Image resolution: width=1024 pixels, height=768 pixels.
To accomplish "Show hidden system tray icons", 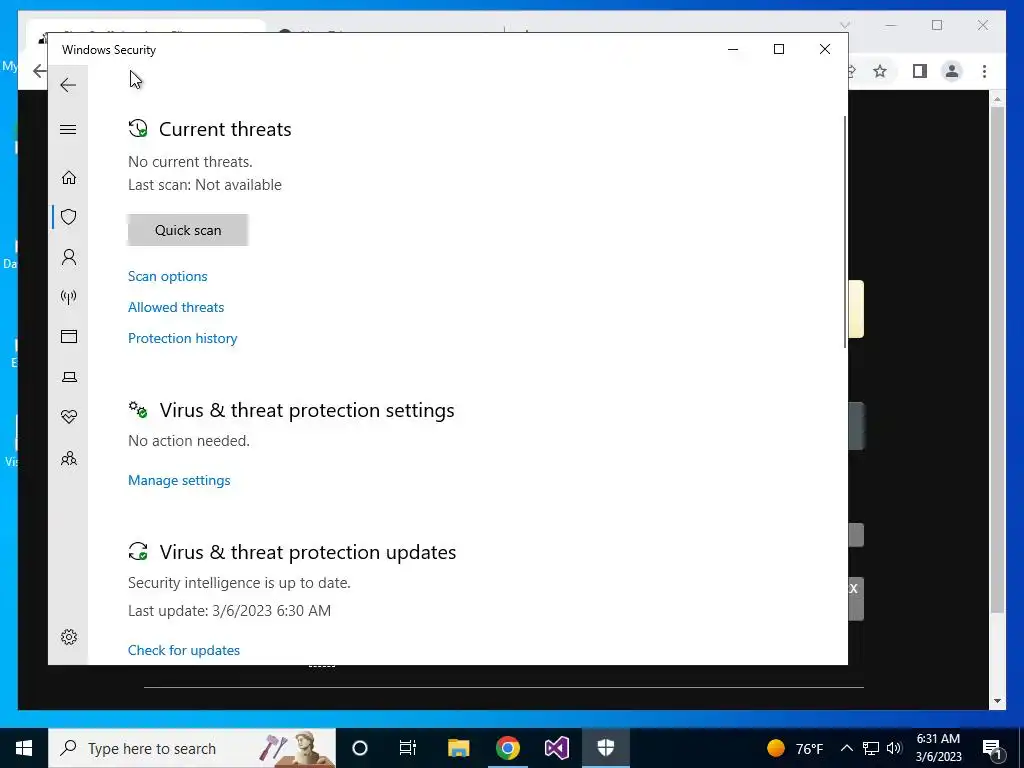I will (x=846, y=748).
